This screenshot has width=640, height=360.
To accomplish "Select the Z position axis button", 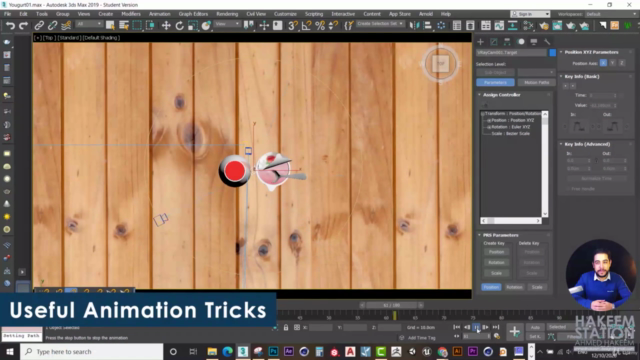I will pos(622,63).
